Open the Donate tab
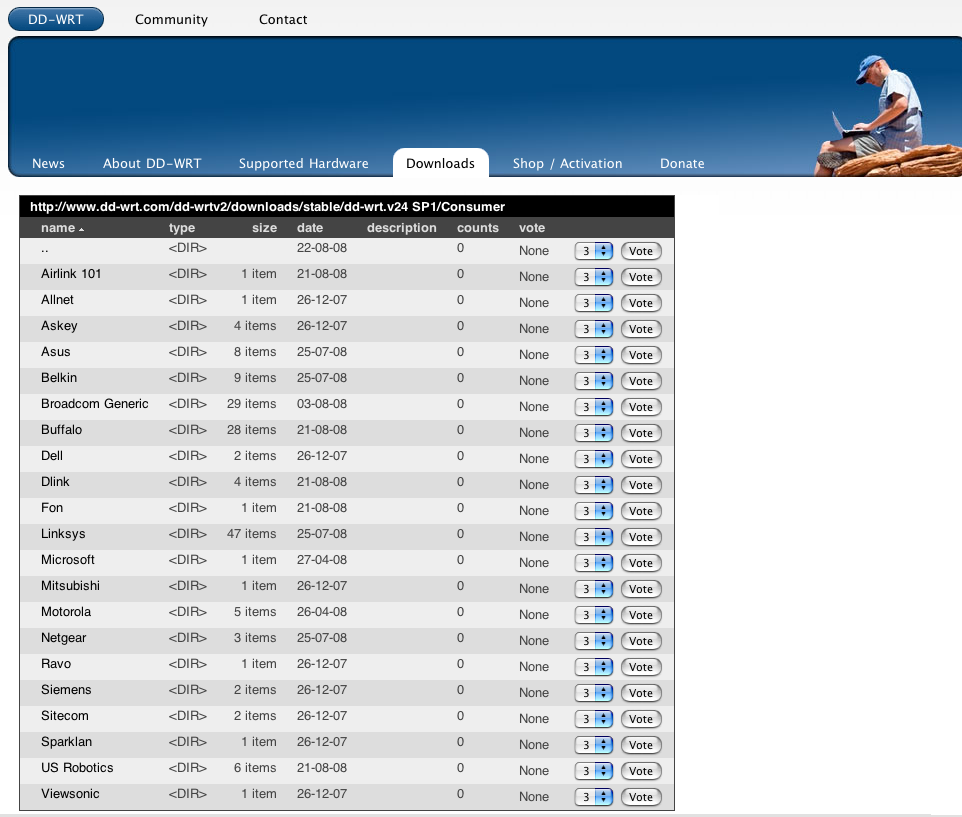The image size is (962, 817). 682,164
